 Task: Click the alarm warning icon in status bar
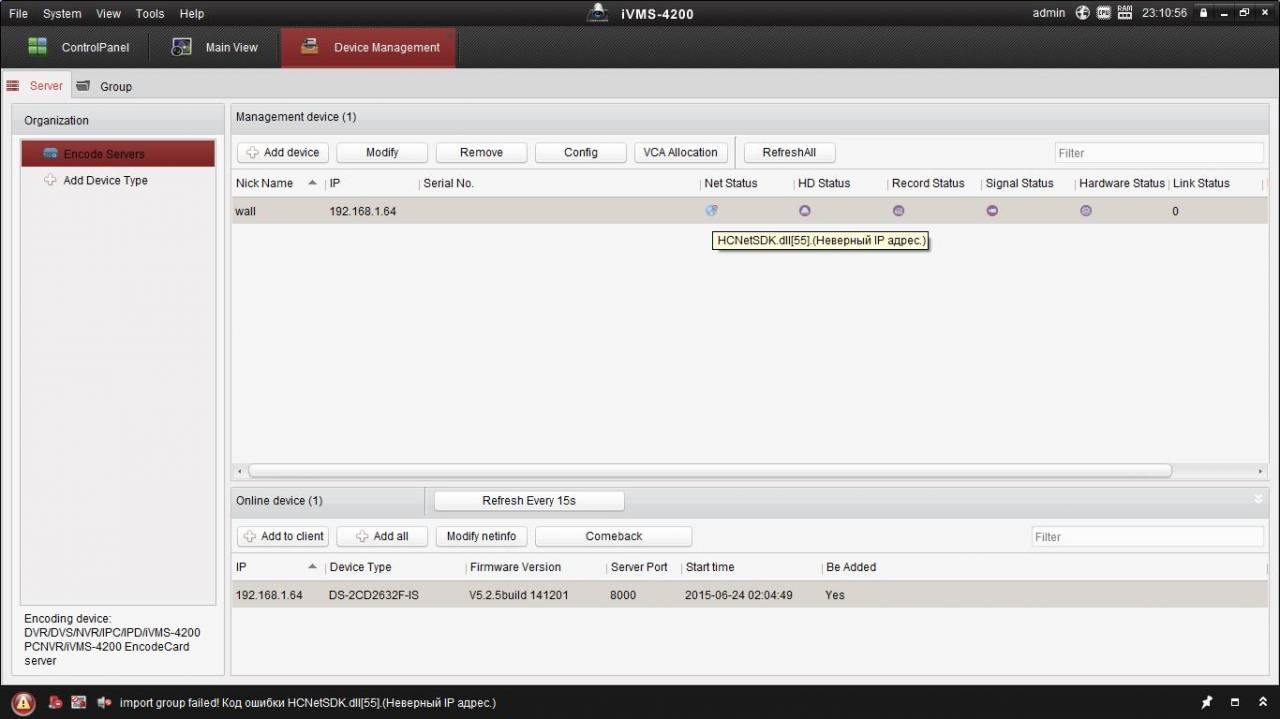23,703
